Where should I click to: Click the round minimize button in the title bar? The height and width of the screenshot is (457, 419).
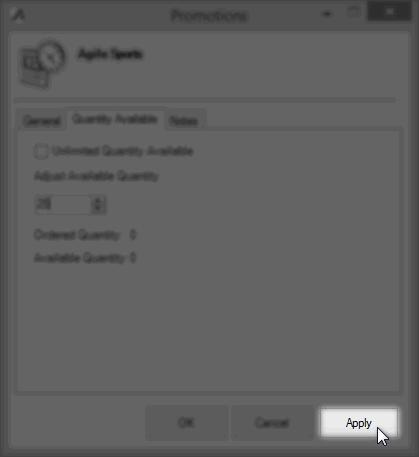tap(353, 11)
